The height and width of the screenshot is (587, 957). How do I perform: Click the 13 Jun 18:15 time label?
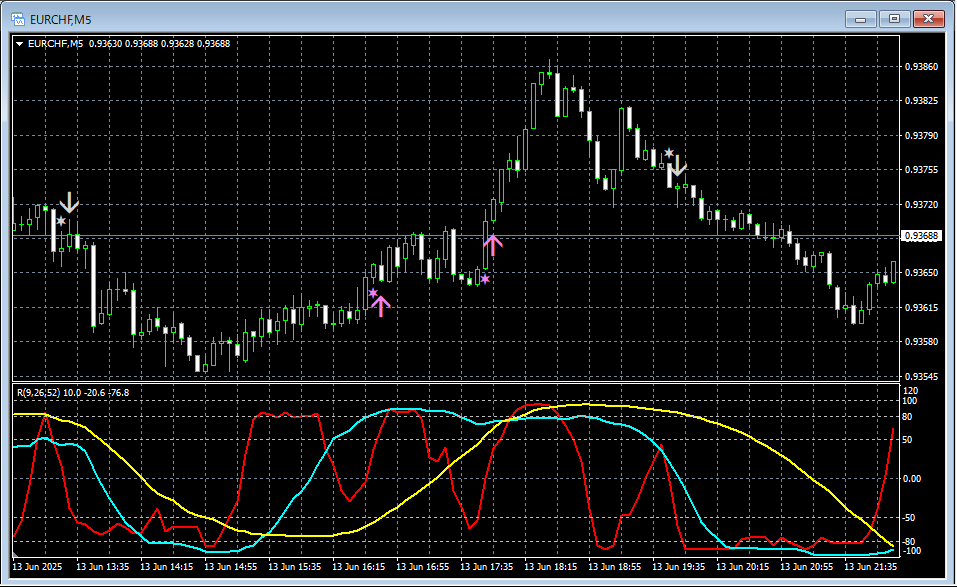point(551,567)
